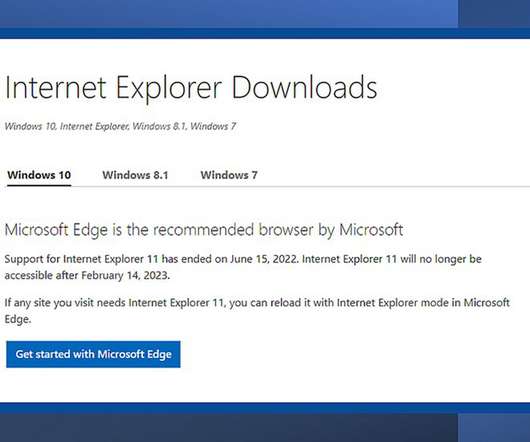This screenshot has width=530, height=442.
Task: Switch to the Windows 10 tab
Action: (x=39, y=175)
